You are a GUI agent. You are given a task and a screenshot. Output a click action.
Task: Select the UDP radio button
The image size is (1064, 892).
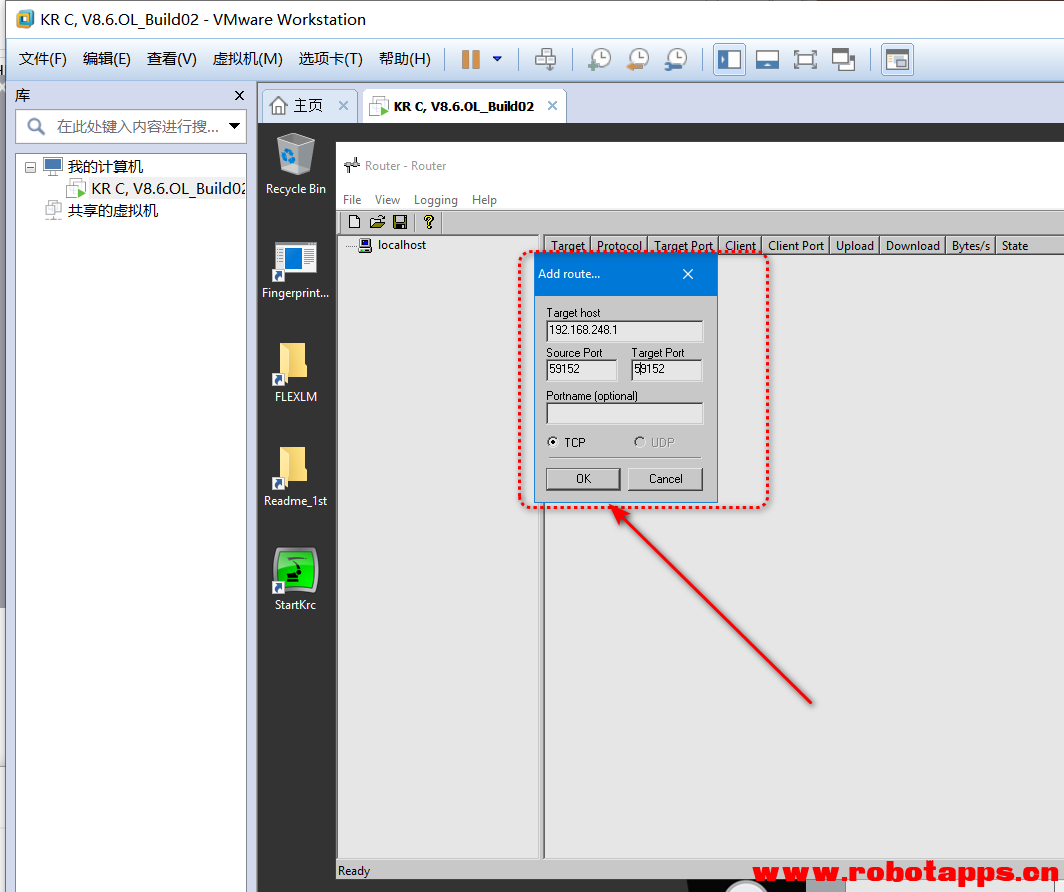pos(640,442)
